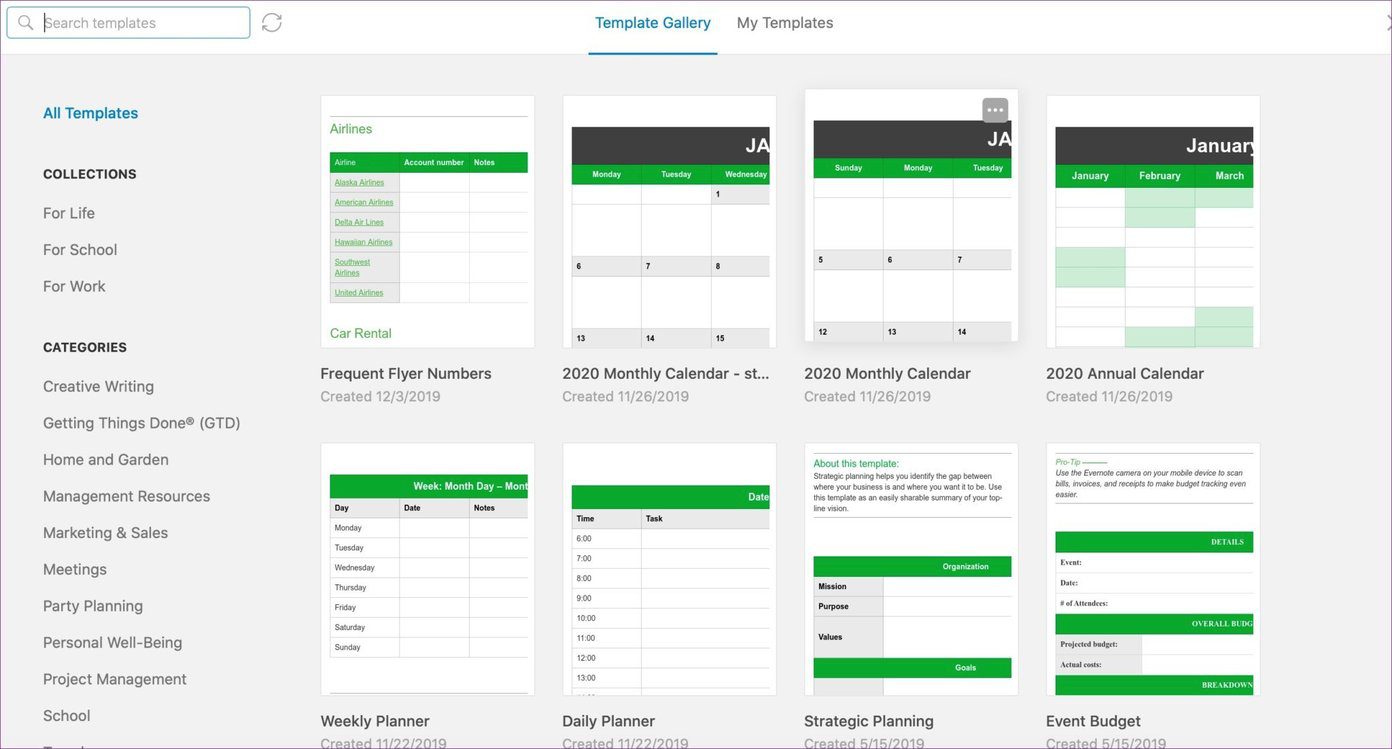This screenshot has height=749, width=1392.
Task: Open the Weekly Planner template thumbnail
Action: [428, 570]
